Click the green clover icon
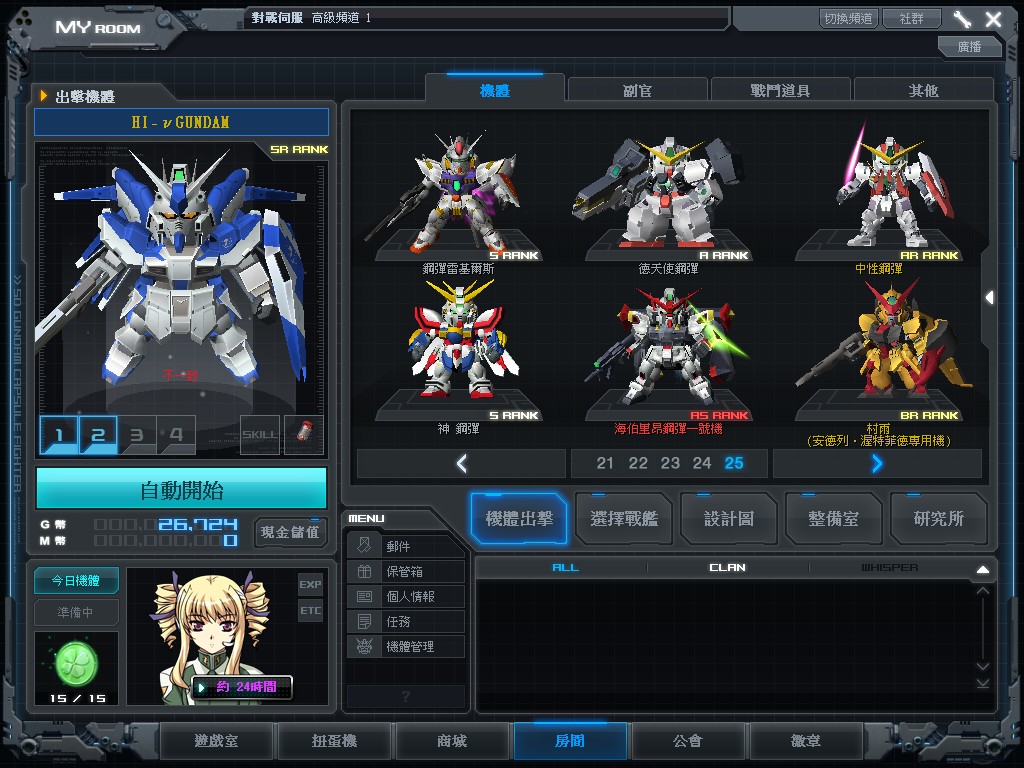This screenshot has height=768, width=1024. coord(76,661)
